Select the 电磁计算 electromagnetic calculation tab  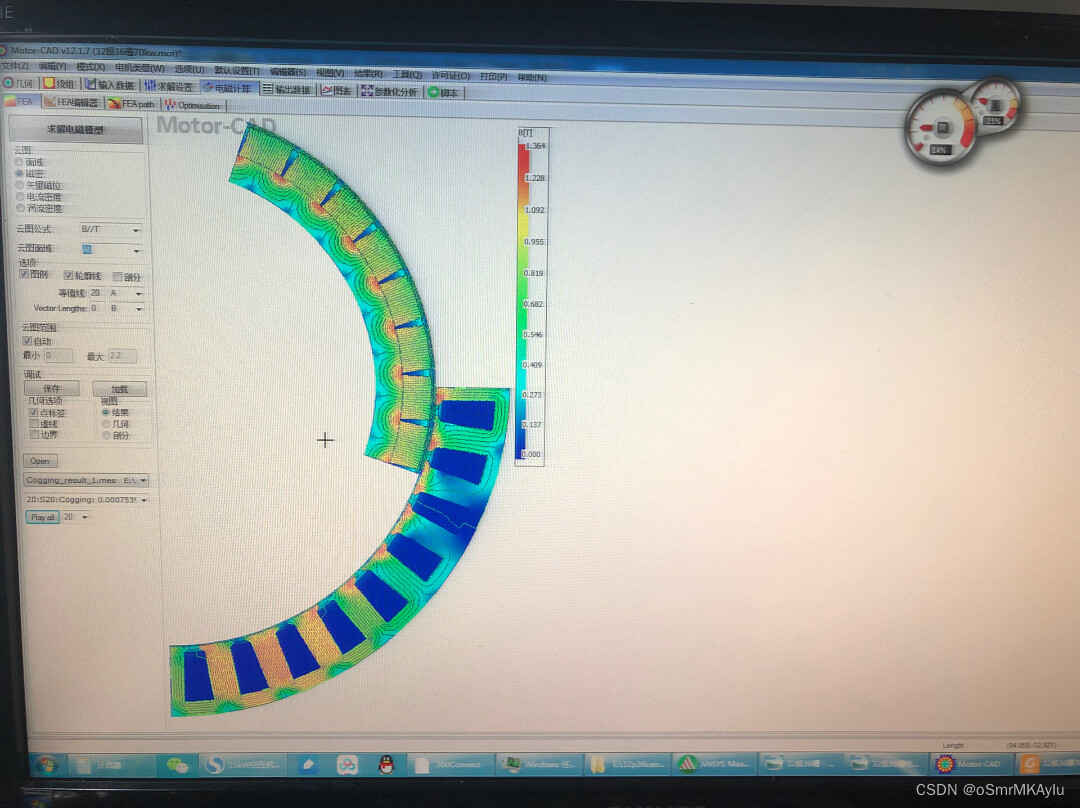(x=229, y=87)
